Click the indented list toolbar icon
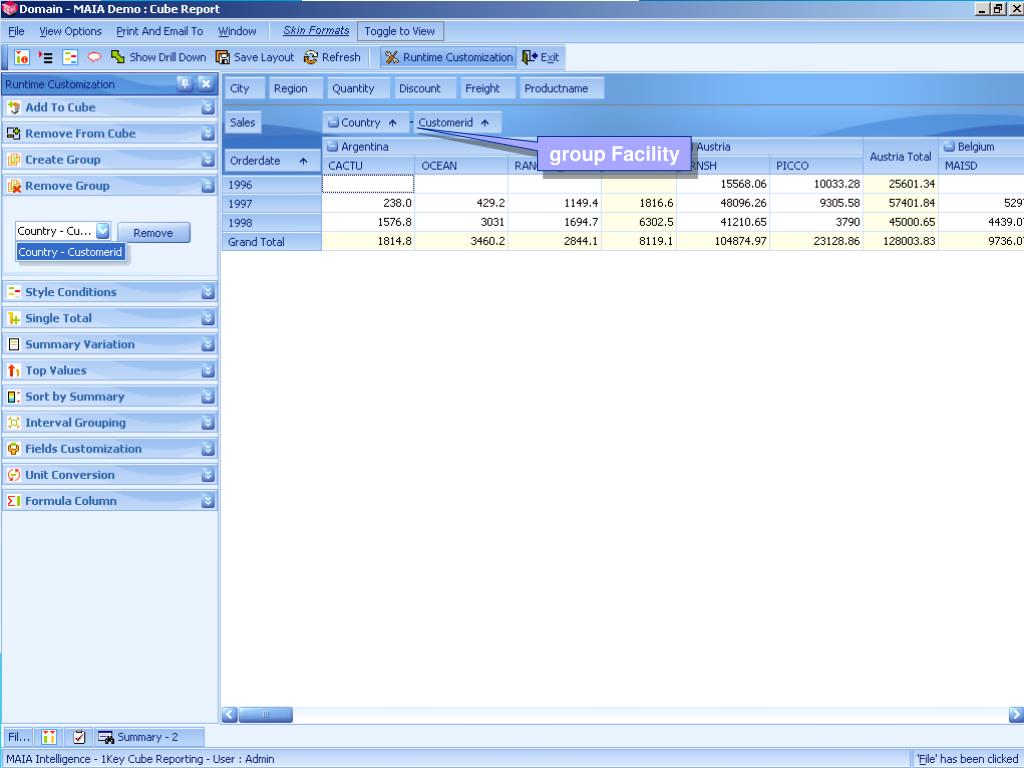 [x=45, y=57]
